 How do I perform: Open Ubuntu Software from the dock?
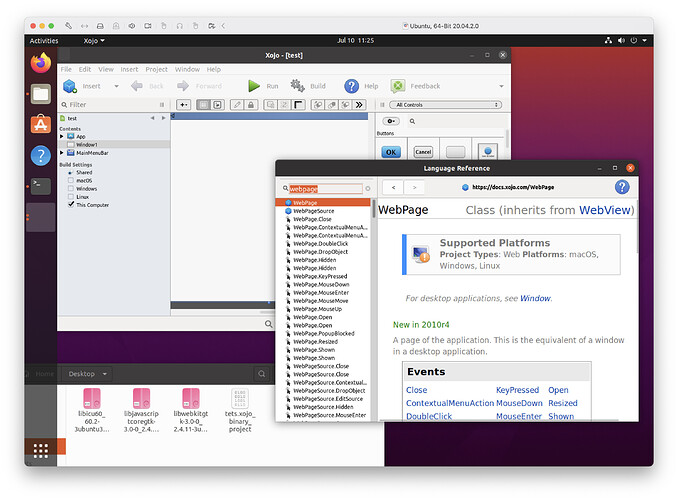pos(41,125)
